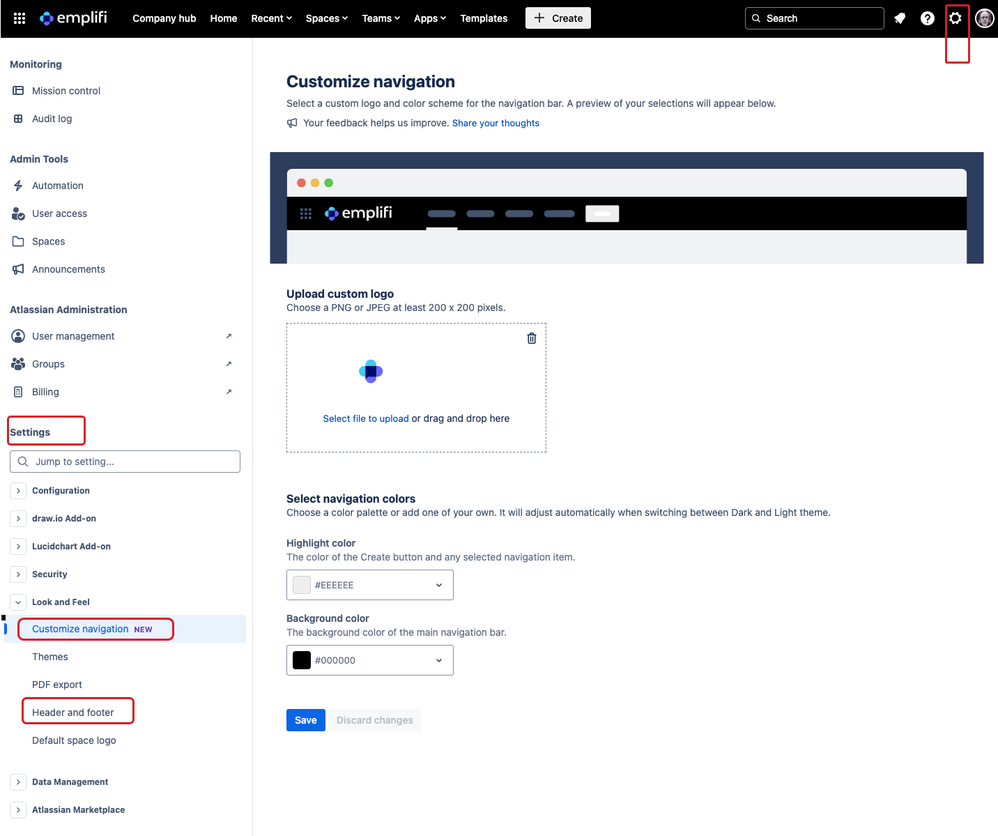This screenshot has height=836, width=998.
Task: Click the Spaces folder icon
Action: coord(18,242)
